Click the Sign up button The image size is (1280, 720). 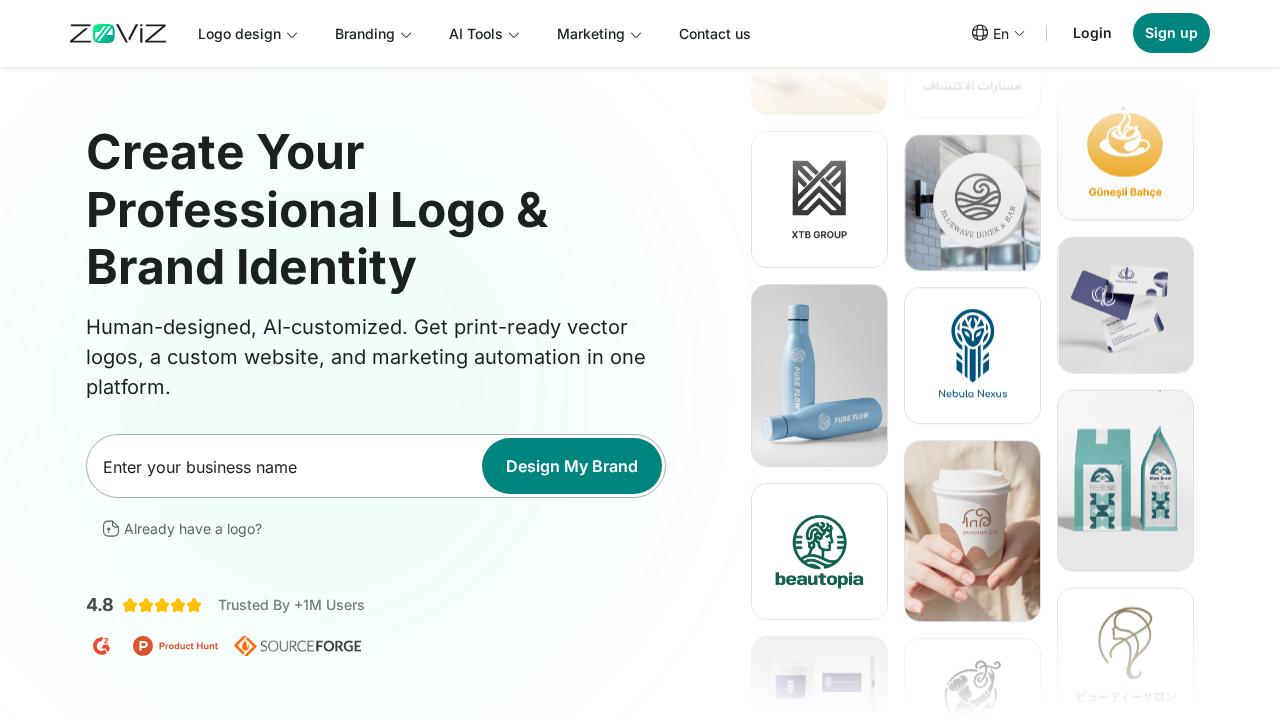point(1171,33)
